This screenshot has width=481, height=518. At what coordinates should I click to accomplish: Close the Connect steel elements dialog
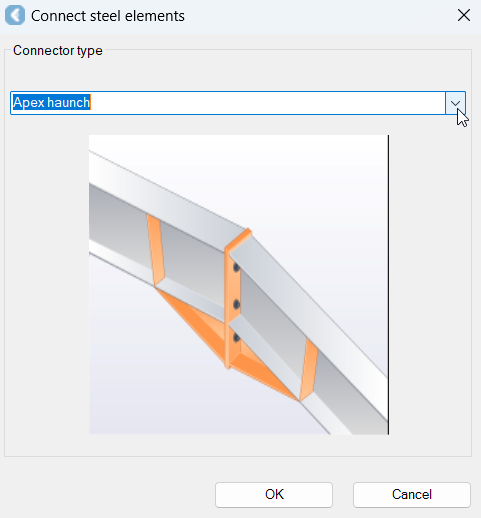tap(464, 15)
